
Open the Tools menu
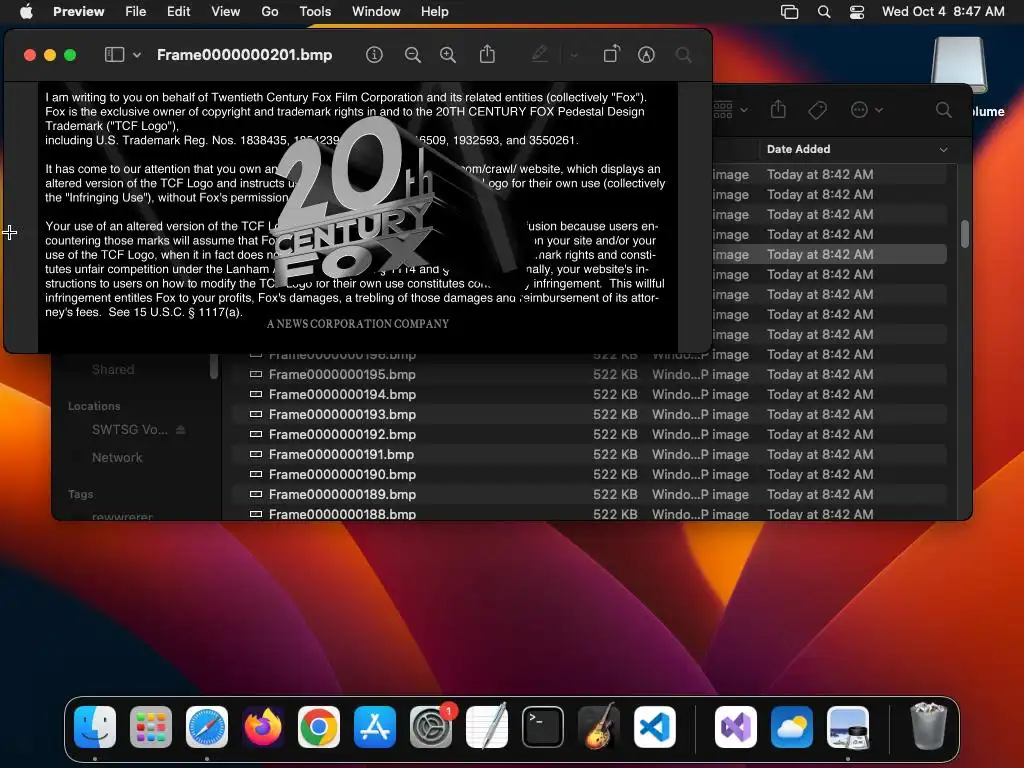tap(315, 12)
